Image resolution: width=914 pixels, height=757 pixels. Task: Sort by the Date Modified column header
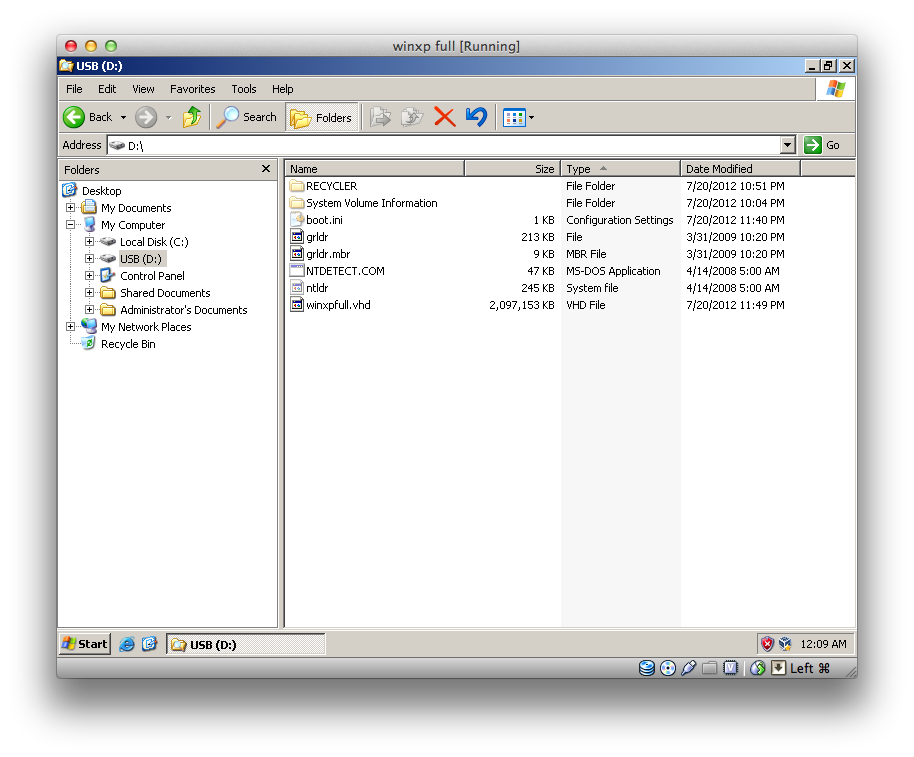(x=740, y=169)
